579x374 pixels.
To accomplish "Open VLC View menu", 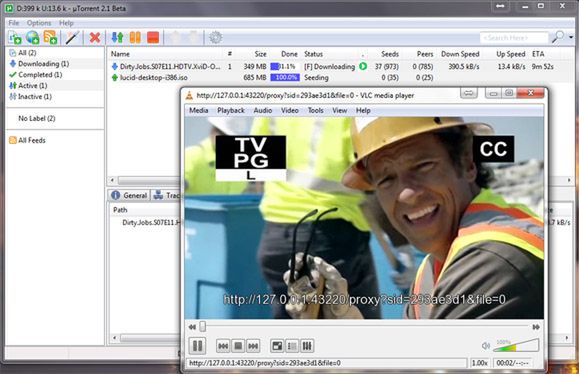I will tap(339, 110).
